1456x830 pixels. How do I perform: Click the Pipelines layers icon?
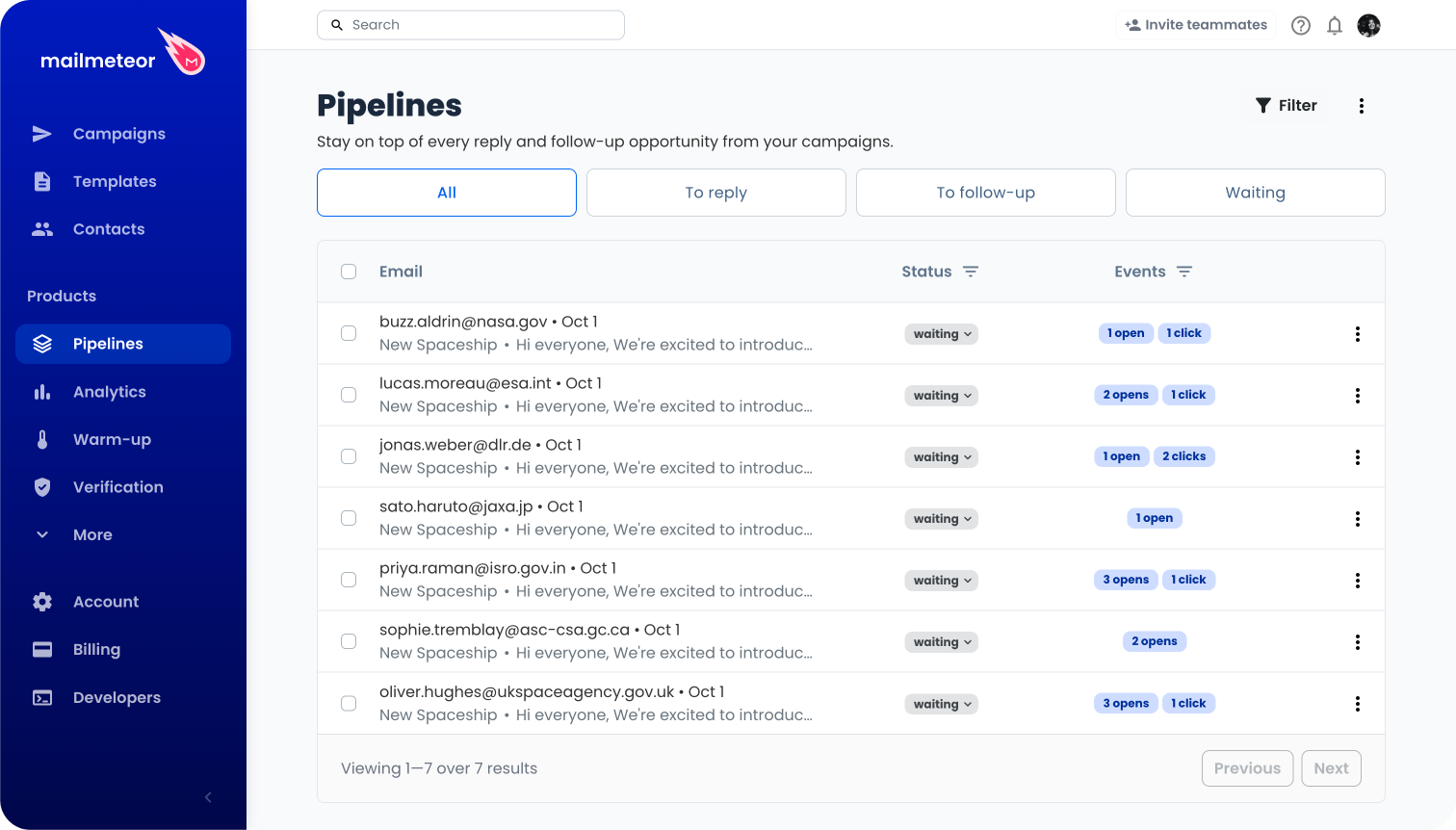(41, 344)
